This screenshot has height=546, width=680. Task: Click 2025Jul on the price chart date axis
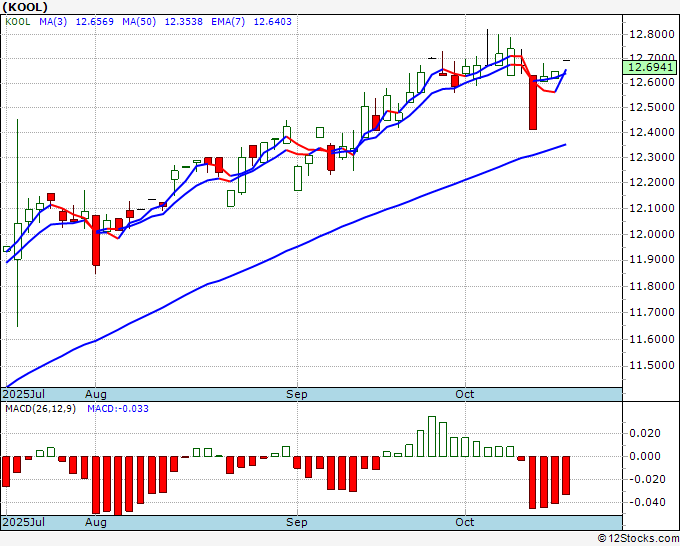pos(24,394)
